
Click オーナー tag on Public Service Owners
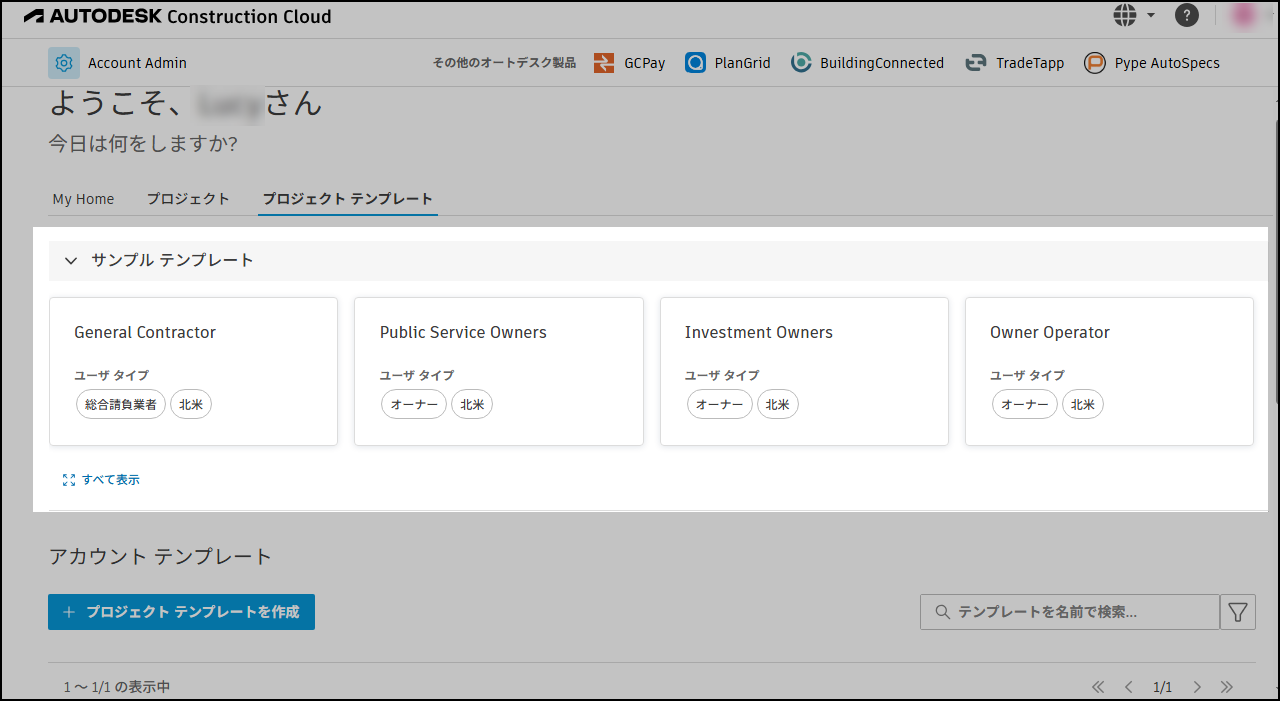pyautogui.click(x=414, y=405)
